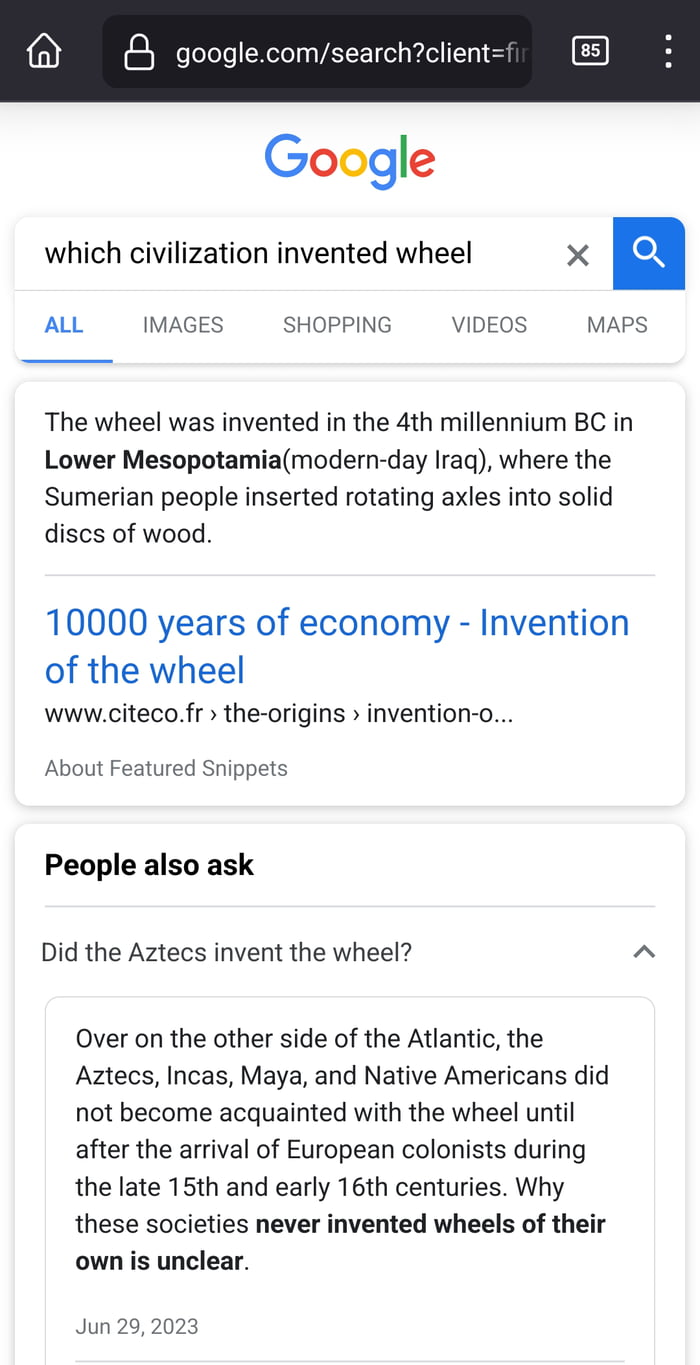The height and width of the screenshot is (1365, 700).
Task: Click the padlock site security icon
Action: (x=139, y=51)
